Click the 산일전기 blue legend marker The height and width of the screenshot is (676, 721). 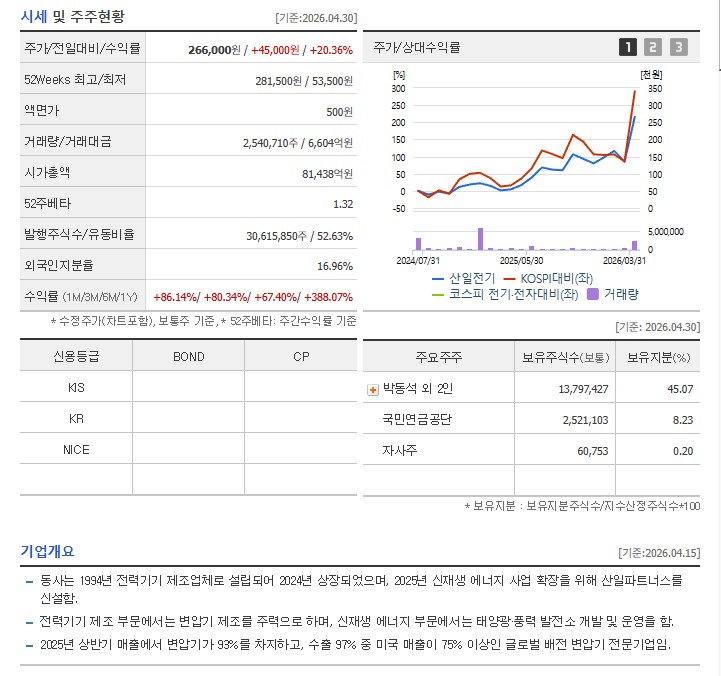coord(438,279)
